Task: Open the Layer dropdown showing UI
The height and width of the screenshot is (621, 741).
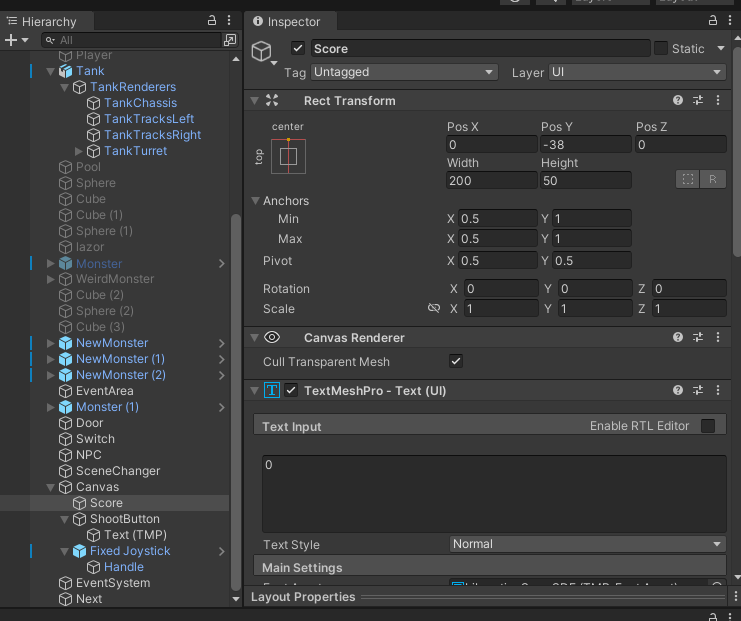Action: point(636,72)
